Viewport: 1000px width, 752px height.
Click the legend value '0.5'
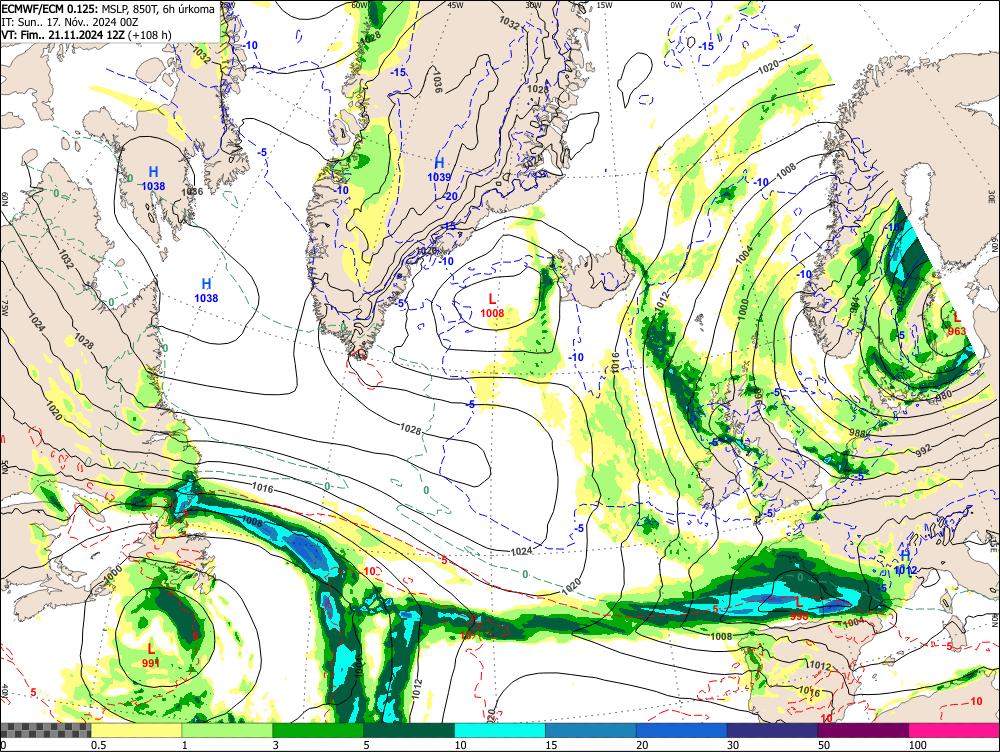pos(98,745)
